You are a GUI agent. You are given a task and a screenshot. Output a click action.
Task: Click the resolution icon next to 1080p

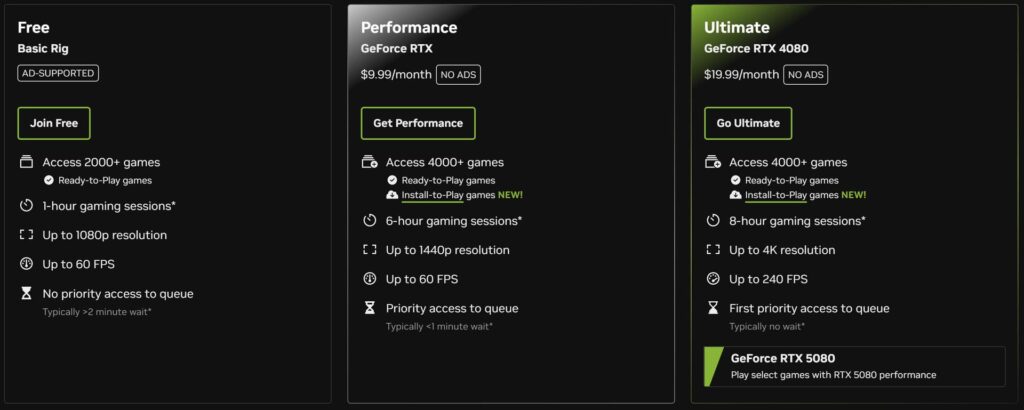tap(27, 235)
